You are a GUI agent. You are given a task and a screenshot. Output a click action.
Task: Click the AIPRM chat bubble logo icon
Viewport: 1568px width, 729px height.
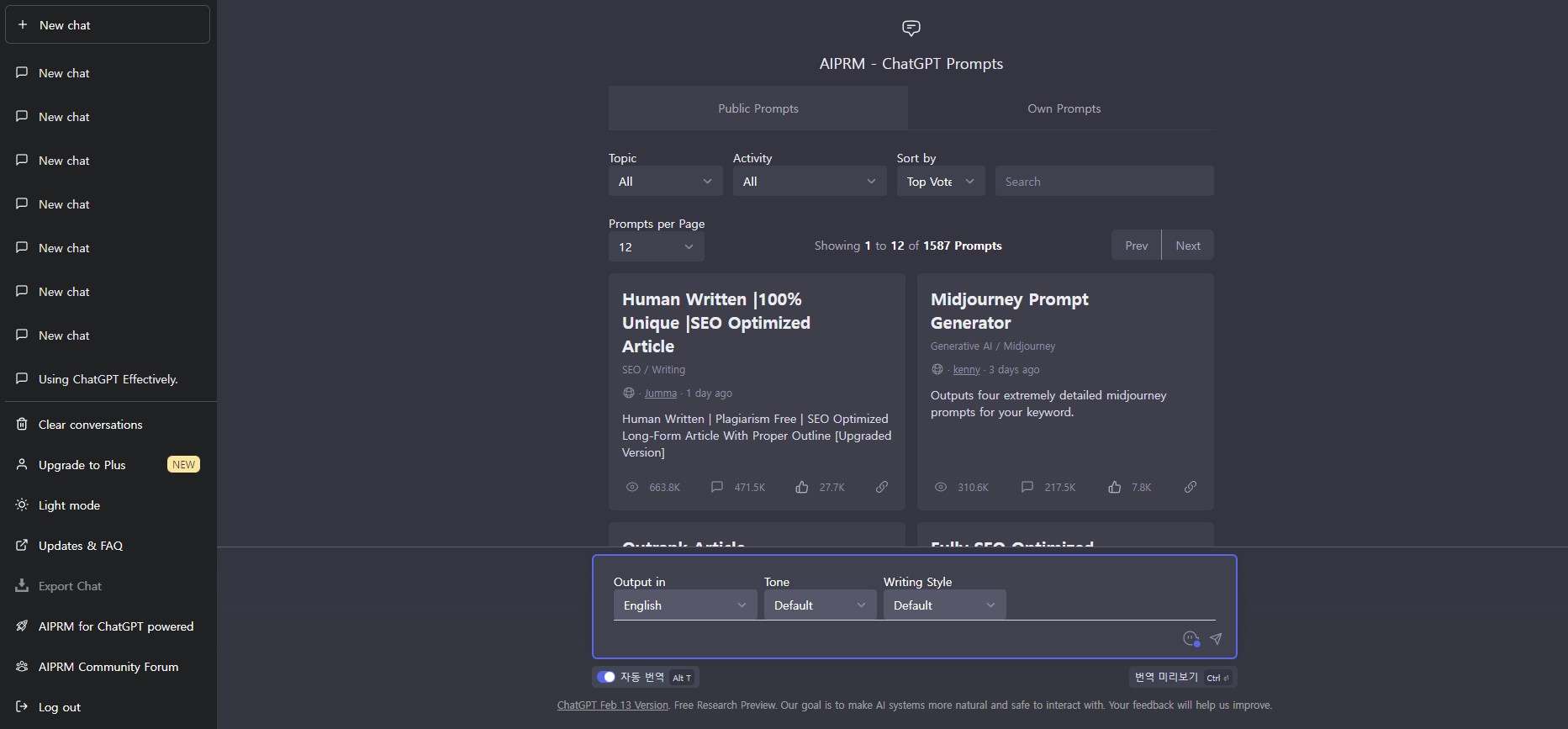(911, 29)
